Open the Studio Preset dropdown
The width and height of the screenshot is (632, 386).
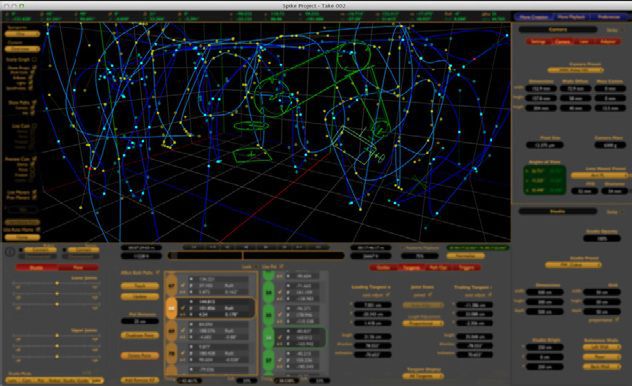[574, 265]
